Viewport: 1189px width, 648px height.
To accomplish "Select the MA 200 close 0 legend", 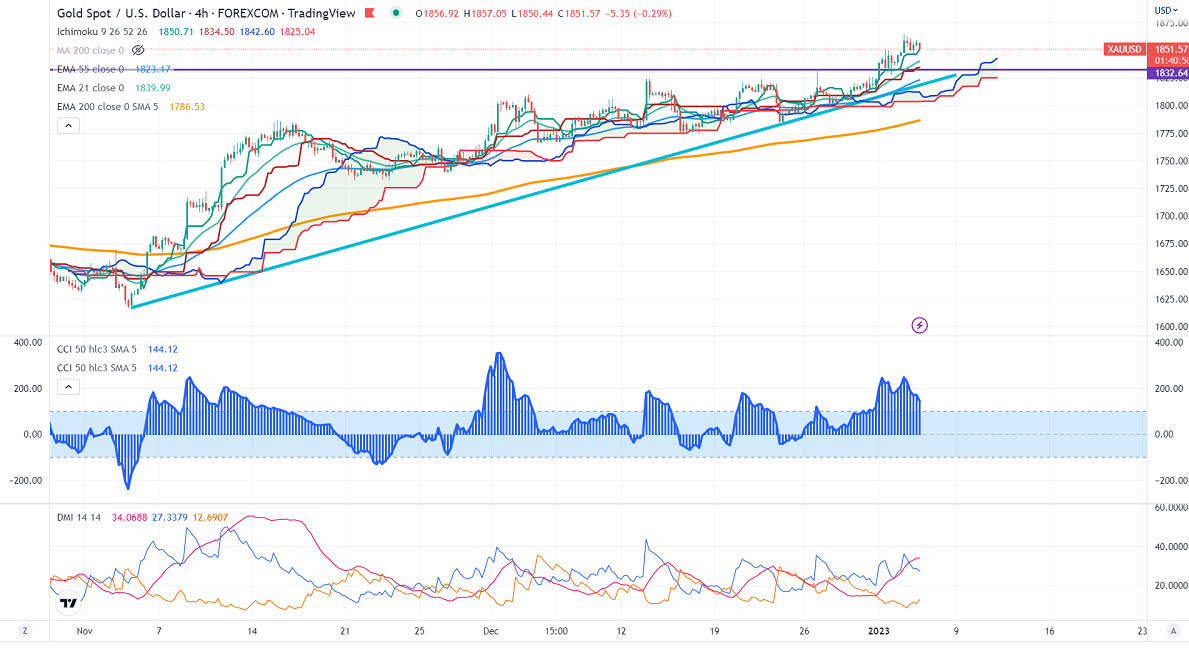I will point(90,50).
